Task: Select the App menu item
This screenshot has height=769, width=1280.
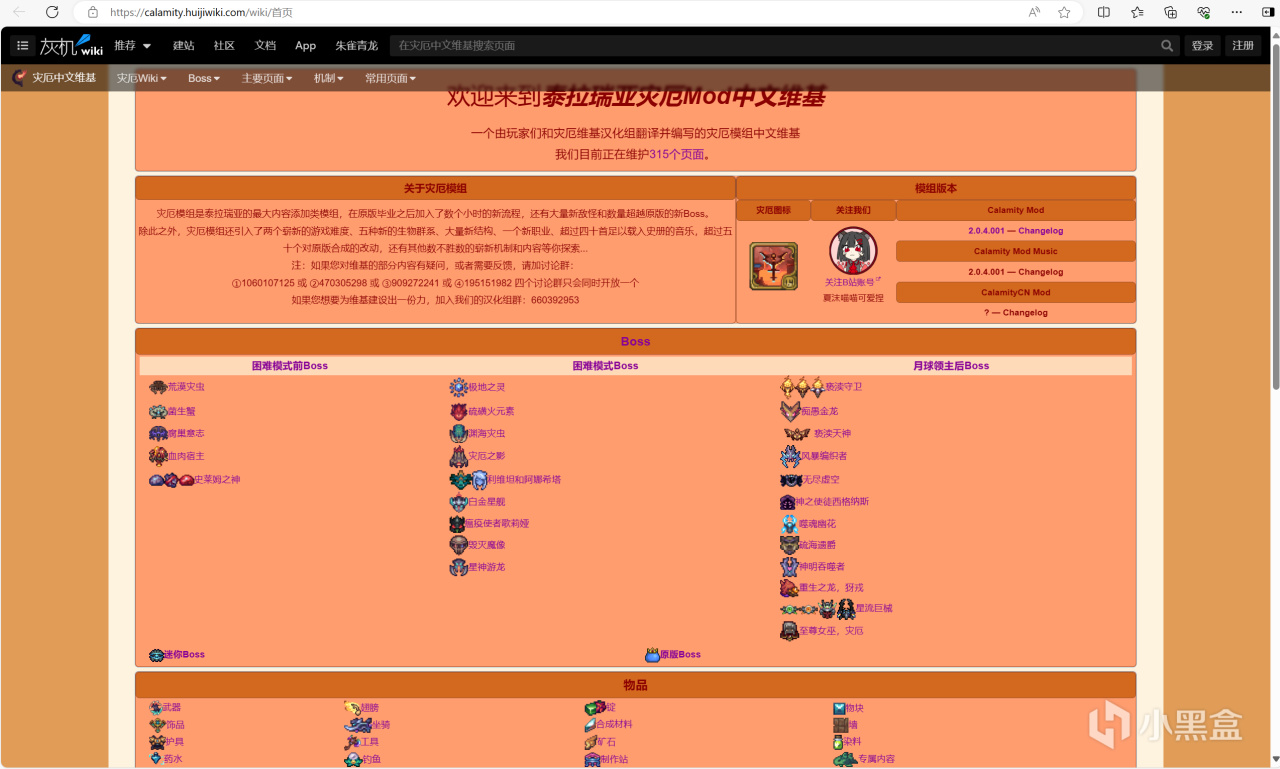Action: [x=306, y=46]
